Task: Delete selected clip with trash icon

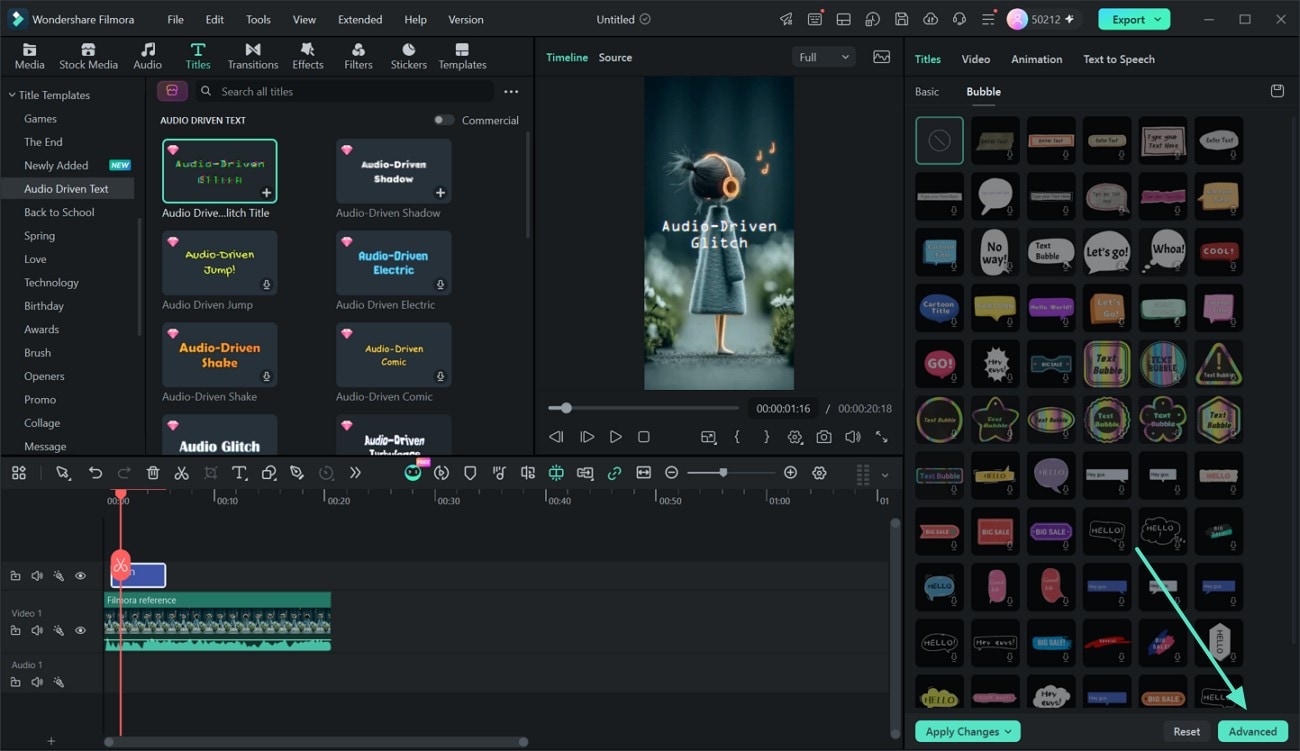Action: 153,473
